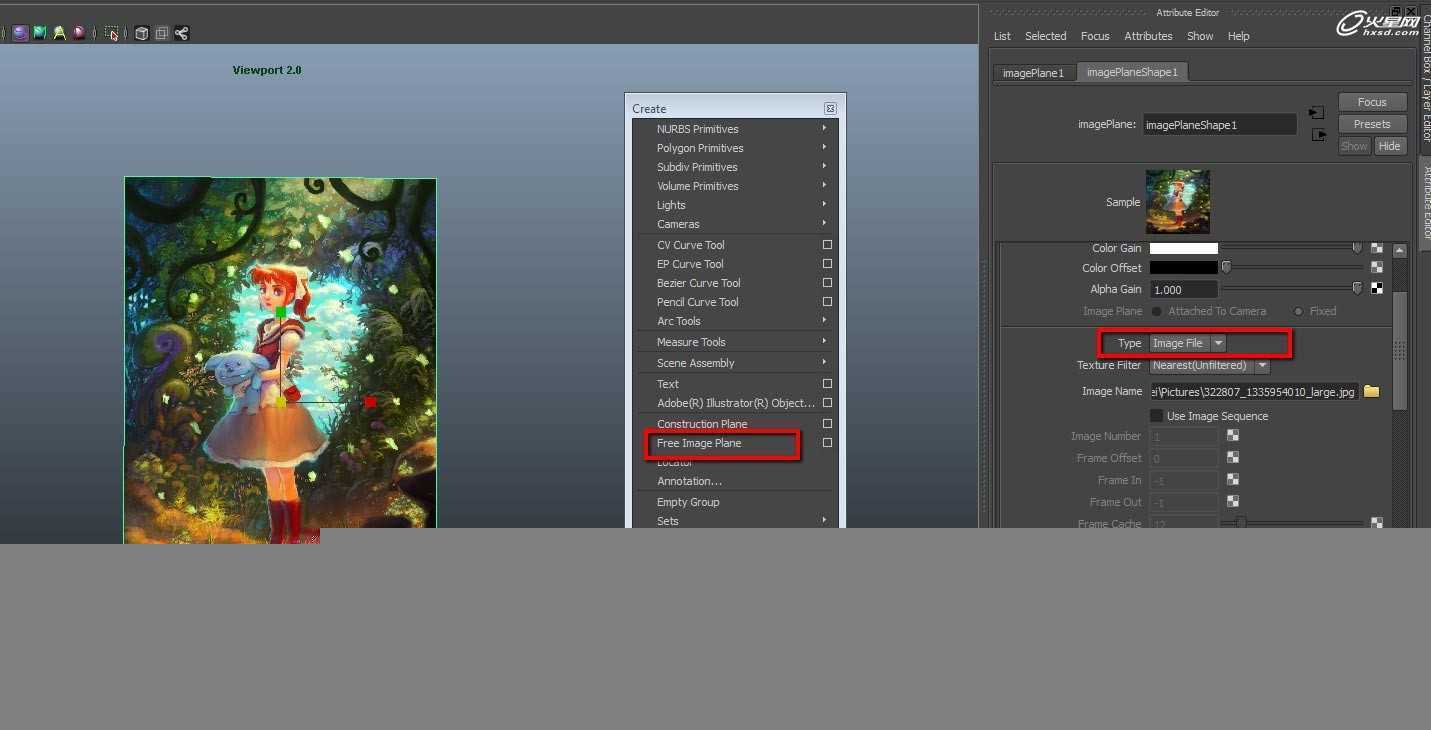
Task: Open CV Curve Tool option box
Action: pos(827,244)
